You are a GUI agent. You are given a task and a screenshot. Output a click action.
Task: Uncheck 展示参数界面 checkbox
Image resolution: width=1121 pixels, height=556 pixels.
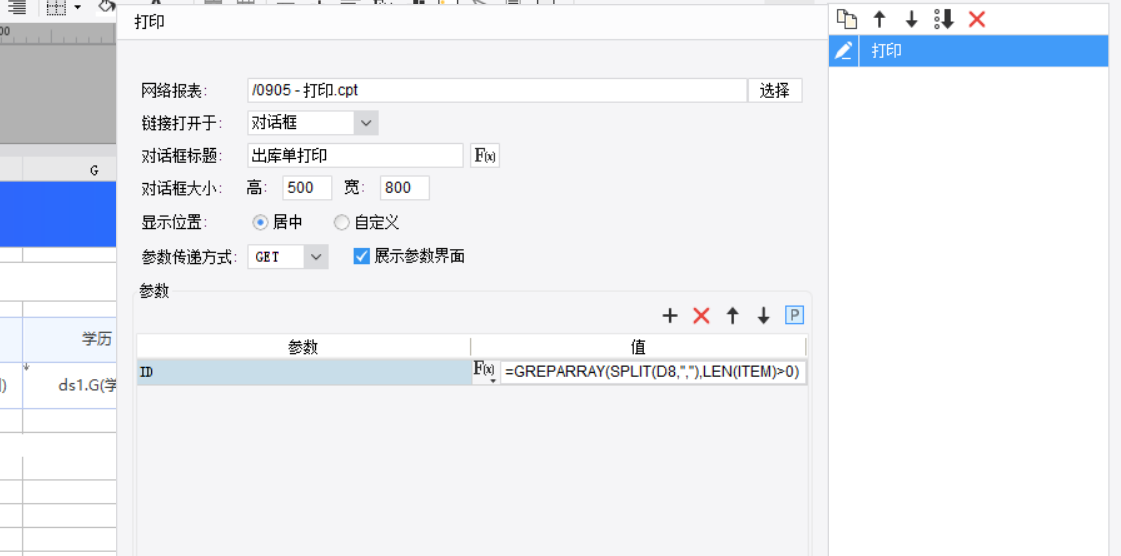[x=362, y=256]
